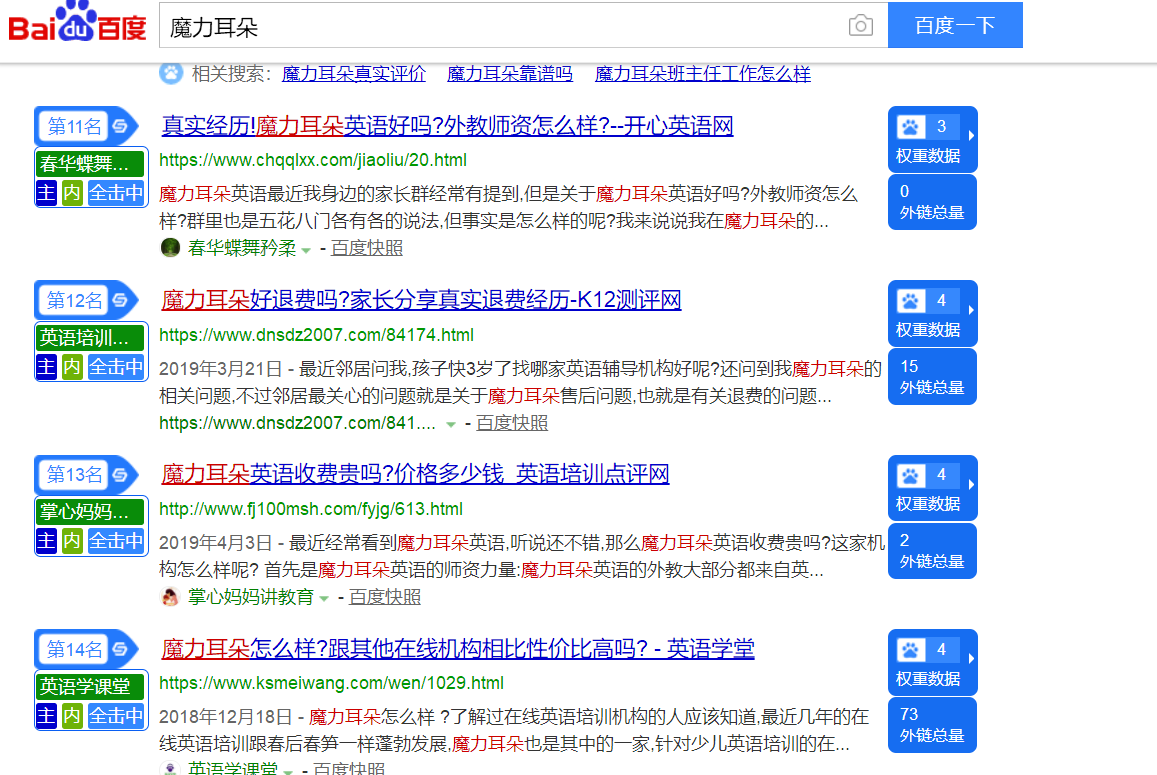This screenshot has width=1157, height=775.
Task: Click the 全击中 tag under 掌心妈妈 label
Action: click(116, 541)
